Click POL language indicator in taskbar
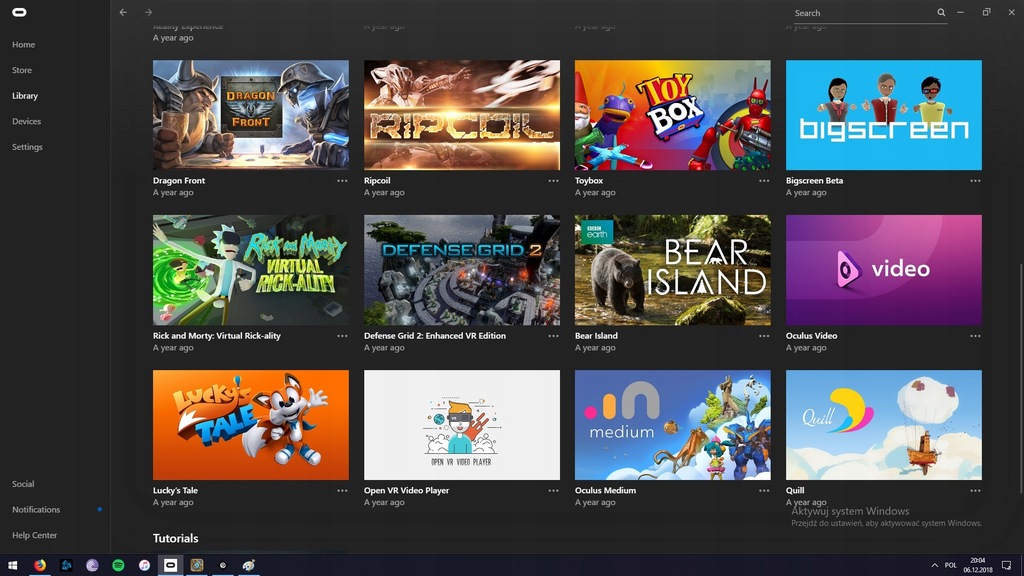The image size is (1024, 576). (951, 566)
